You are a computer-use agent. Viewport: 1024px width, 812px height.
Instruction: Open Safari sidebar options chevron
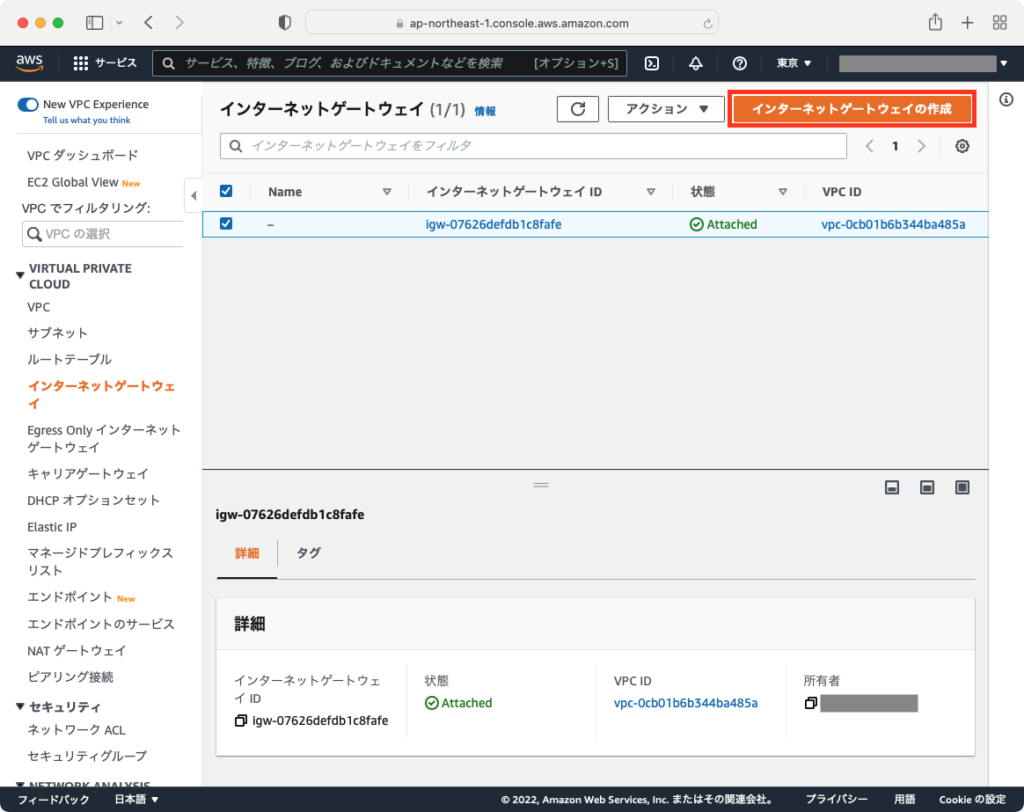(119, 23)
